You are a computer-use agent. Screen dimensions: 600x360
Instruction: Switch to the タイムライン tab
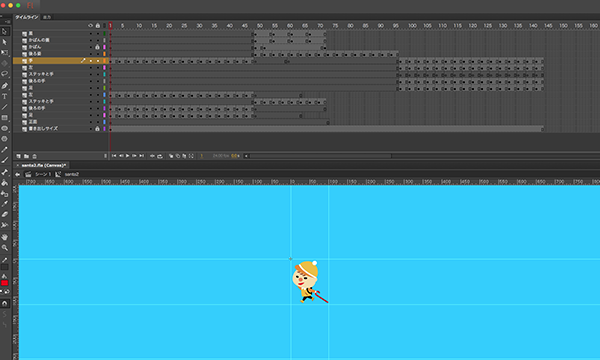pos(27,17)
